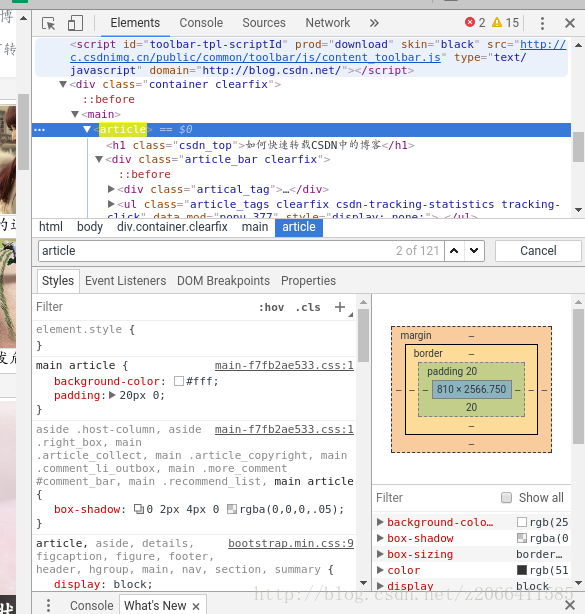Switch to the Elements tab
Viewport: 585px width, 614px height.
point(135,23)
